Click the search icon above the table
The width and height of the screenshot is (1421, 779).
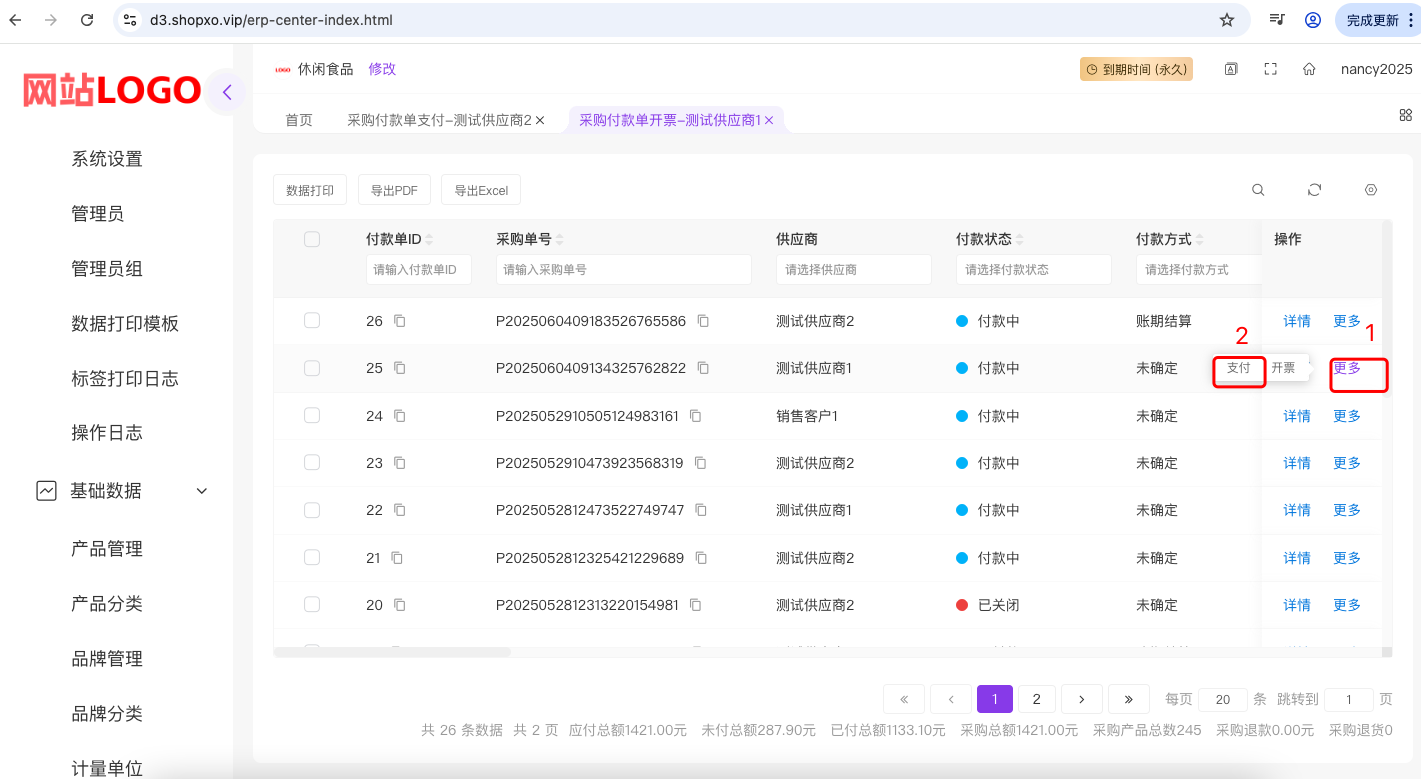1258,190
